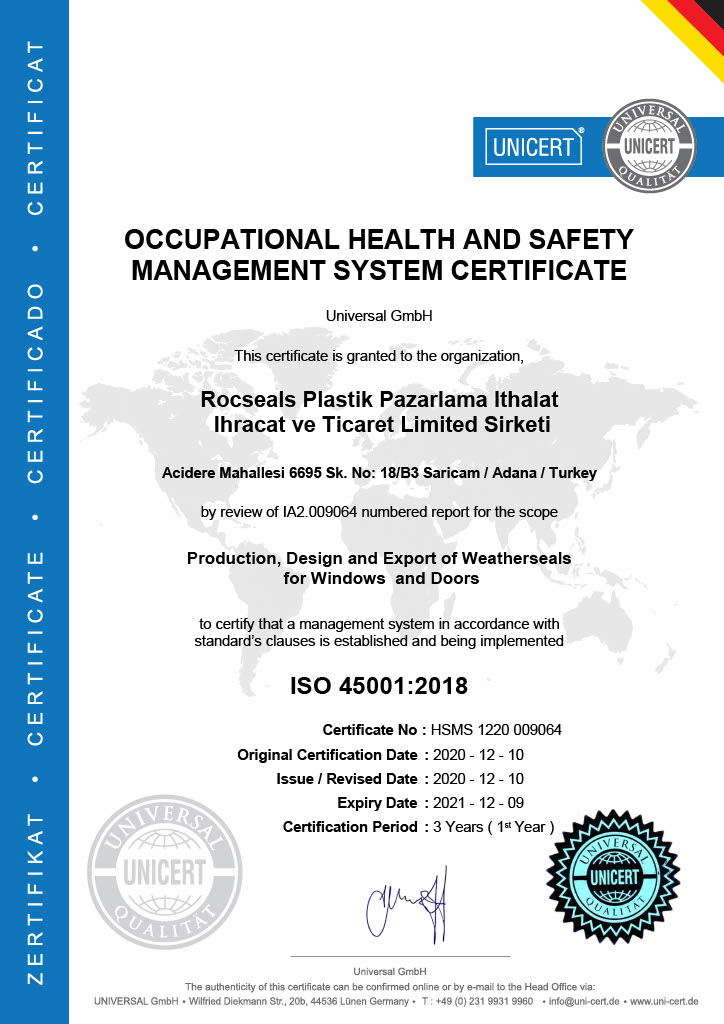Click the issue/revised date value 2020 - 12 - 10
The width and height of the screenshot is (724, 1024).
point(479,779)
